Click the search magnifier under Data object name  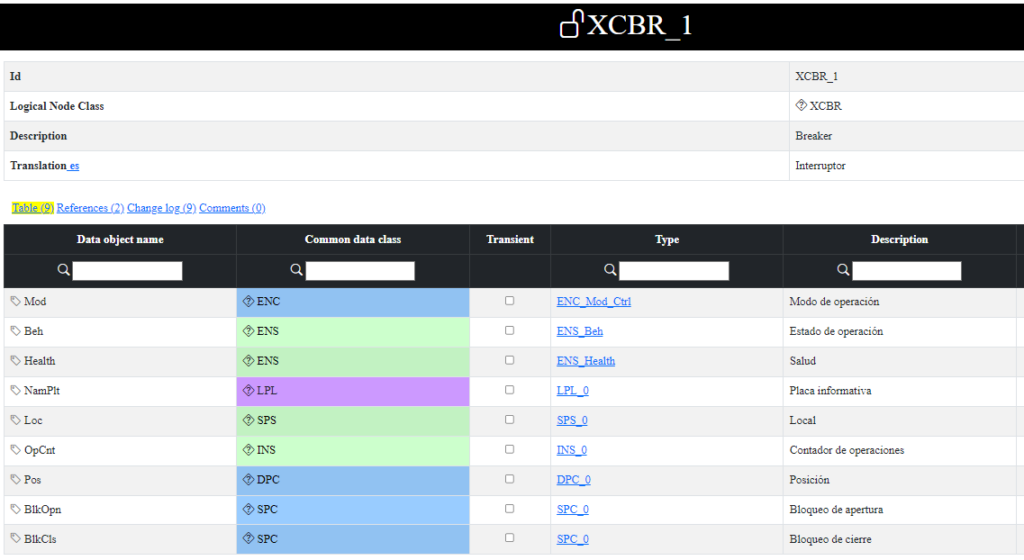[x=63, y=270]
